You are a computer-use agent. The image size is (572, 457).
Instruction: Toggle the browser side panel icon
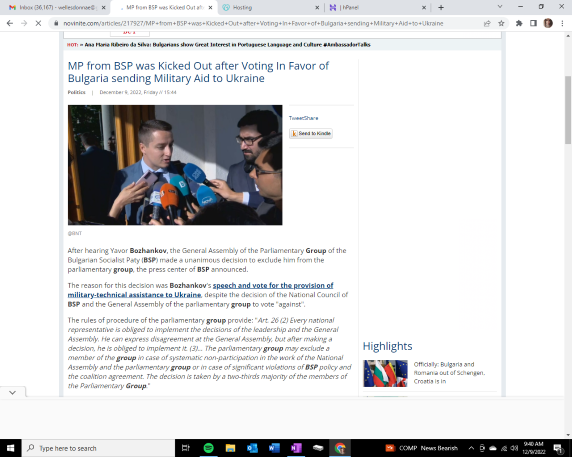click(x=533, y=23)
